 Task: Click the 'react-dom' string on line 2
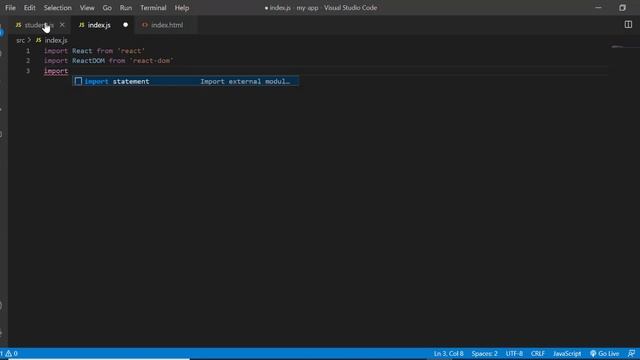click(151, 61)
